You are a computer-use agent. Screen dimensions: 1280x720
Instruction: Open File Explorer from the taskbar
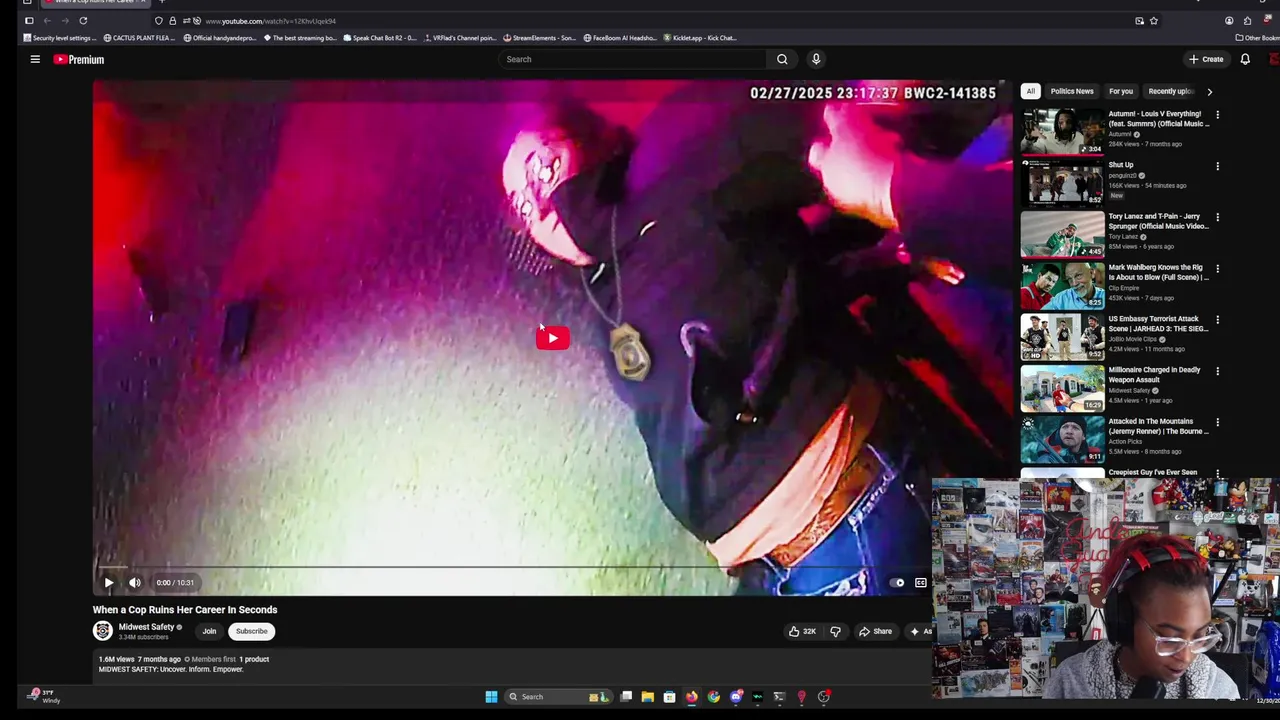(647, 697)
